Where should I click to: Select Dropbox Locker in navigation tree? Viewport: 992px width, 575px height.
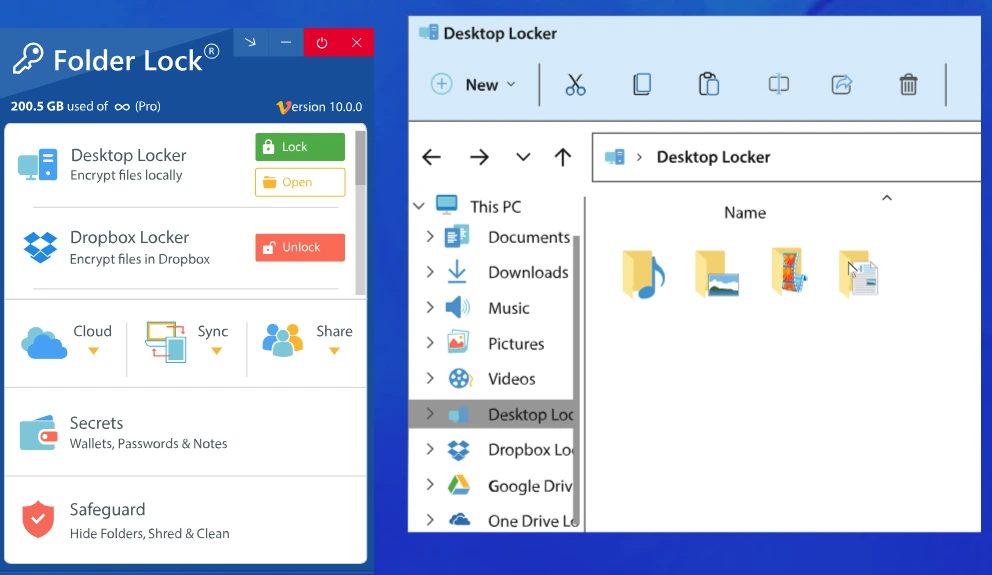(x=530, y=450)
